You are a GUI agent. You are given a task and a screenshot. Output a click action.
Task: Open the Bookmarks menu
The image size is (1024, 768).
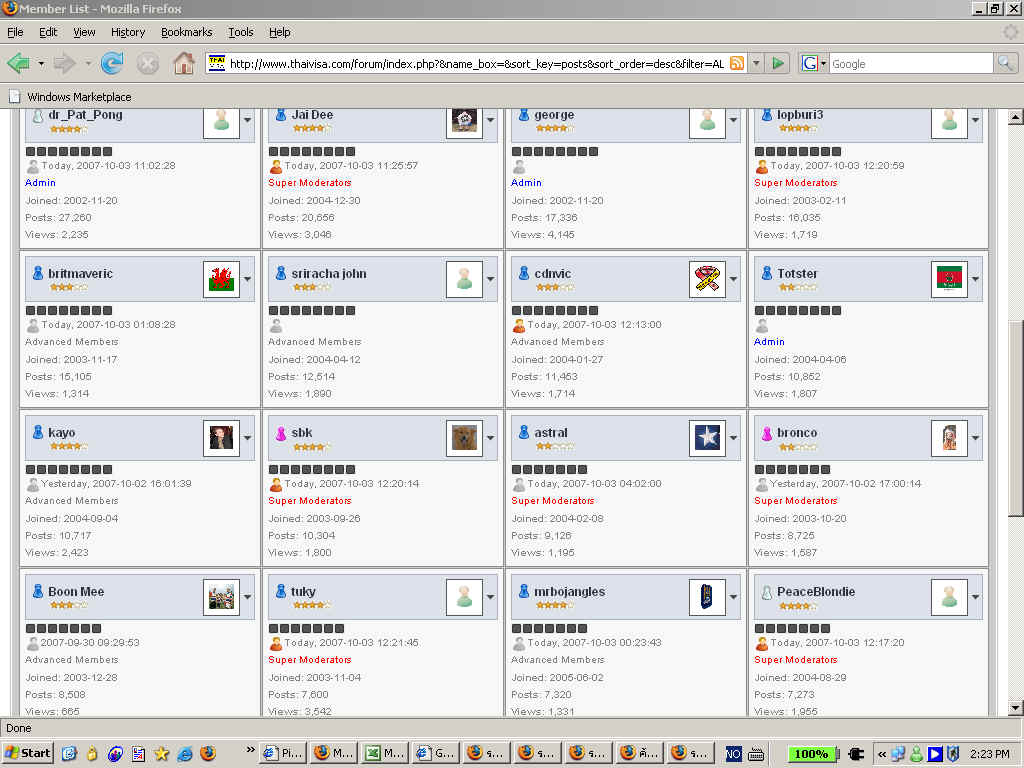pyautogui.click(x=186, y=32)
